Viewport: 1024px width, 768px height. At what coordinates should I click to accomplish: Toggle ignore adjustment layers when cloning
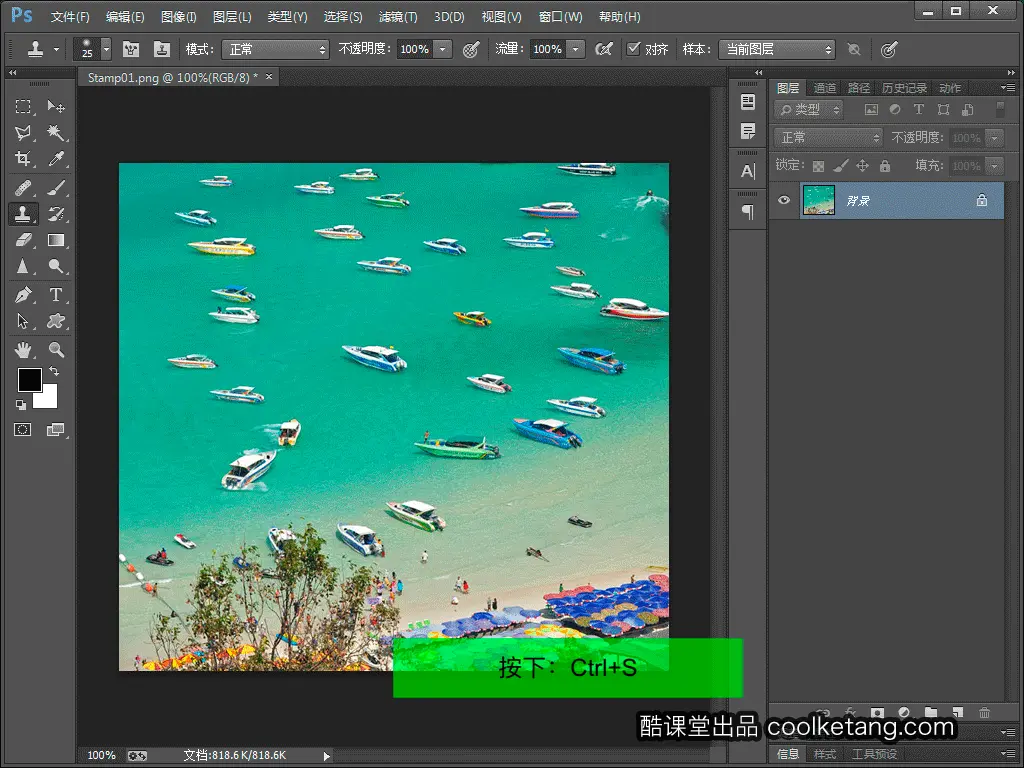(x=854, y=50)
